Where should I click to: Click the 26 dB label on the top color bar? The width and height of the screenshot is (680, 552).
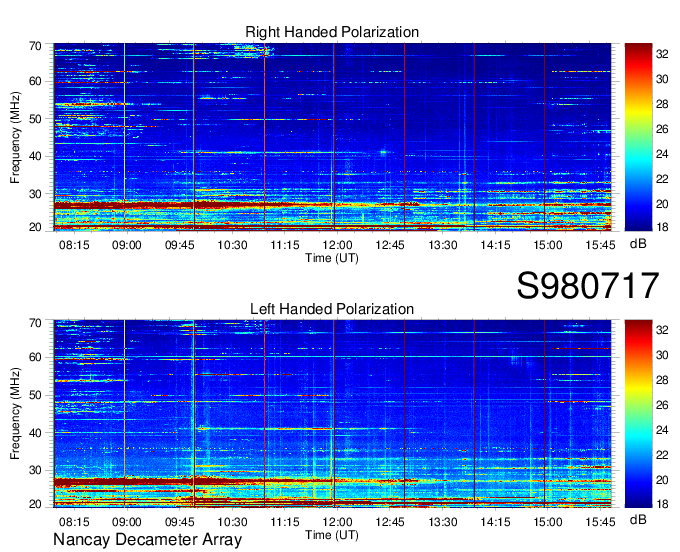[x=662, y=129]
